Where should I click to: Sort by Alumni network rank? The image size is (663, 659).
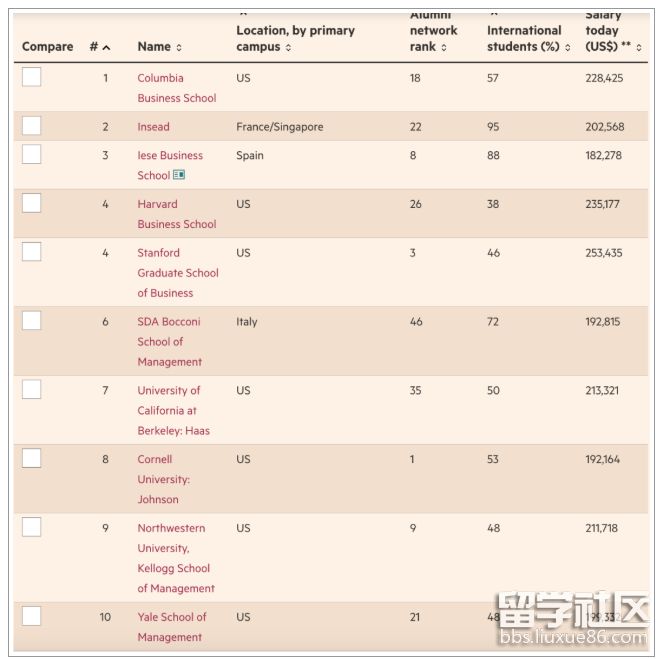tap(444, 47)
